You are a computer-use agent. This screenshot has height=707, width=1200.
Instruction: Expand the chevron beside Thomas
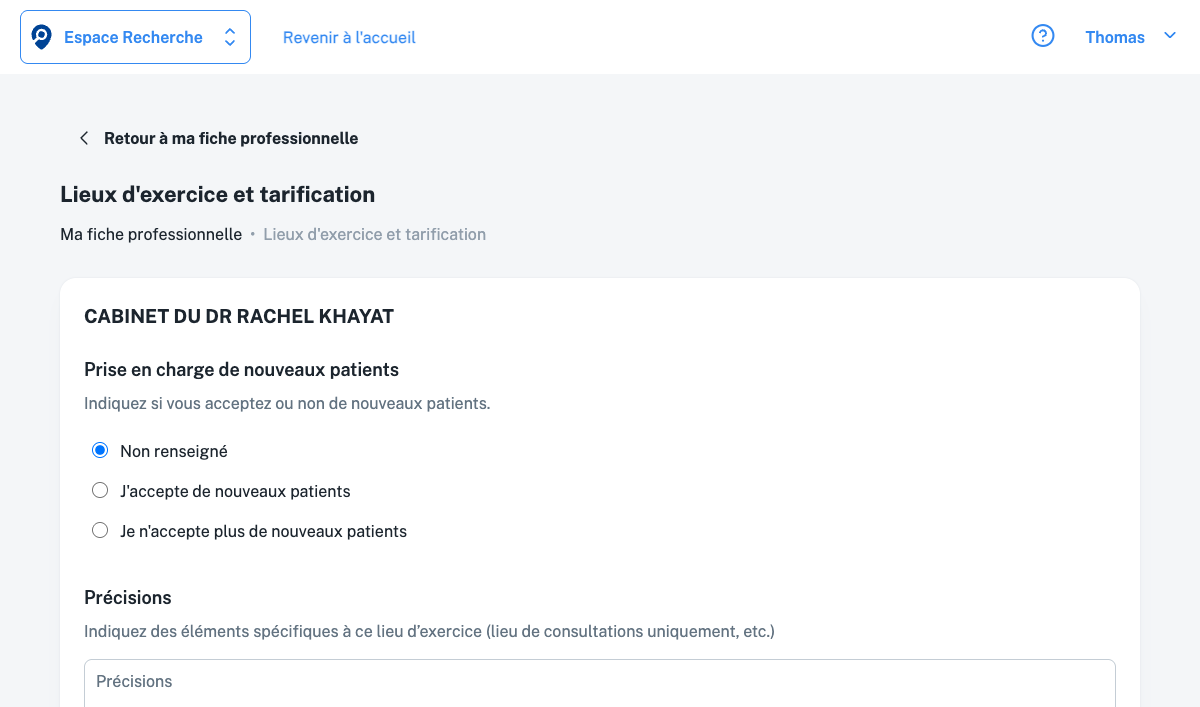(1170, 36)
